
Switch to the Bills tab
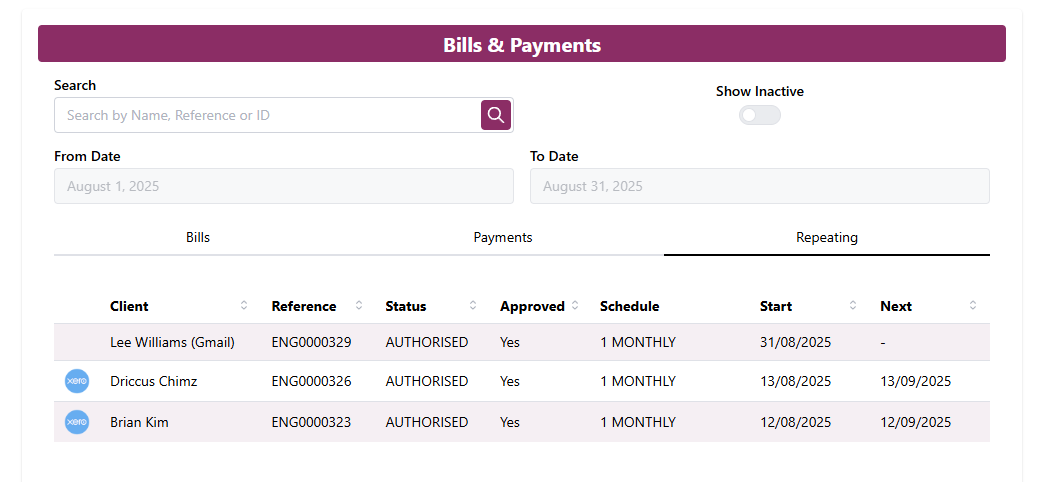click(x=198, y=238)
